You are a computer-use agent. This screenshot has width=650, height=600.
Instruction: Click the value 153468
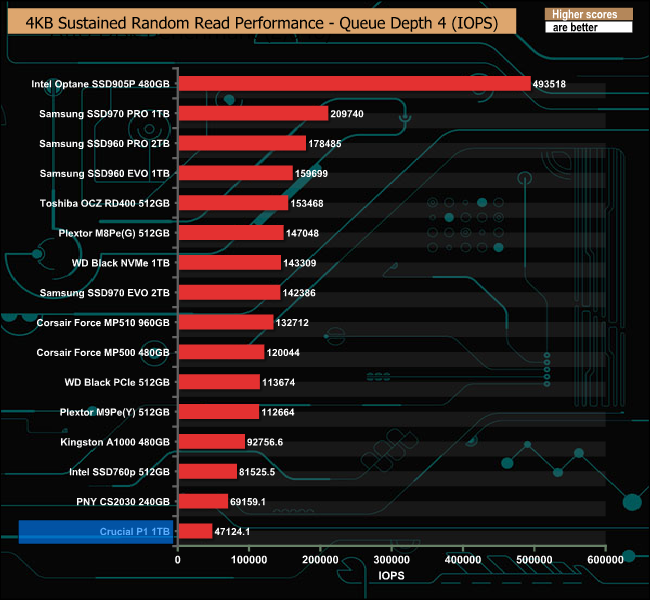pyautogui.click(x=307, y=204)
